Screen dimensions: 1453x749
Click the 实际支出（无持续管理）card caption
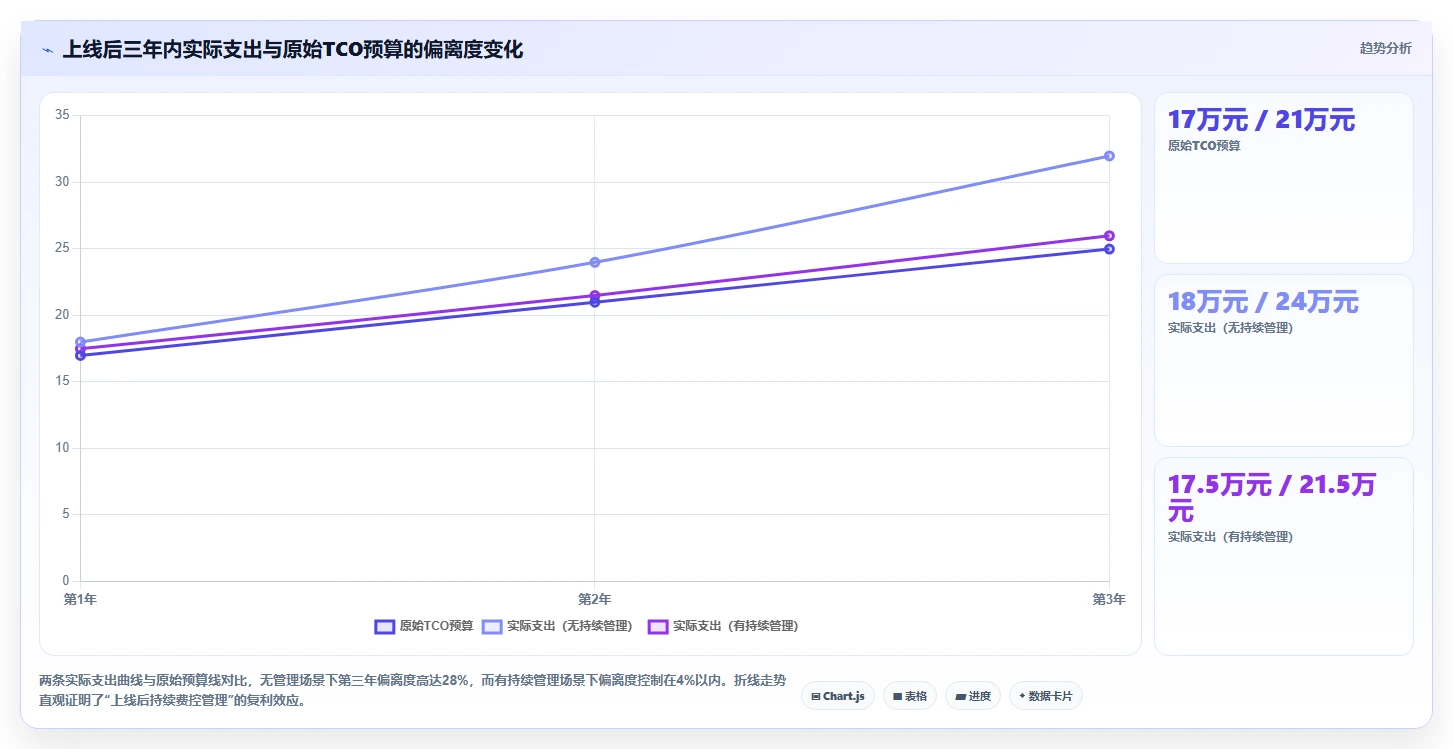click(1230, 328)
